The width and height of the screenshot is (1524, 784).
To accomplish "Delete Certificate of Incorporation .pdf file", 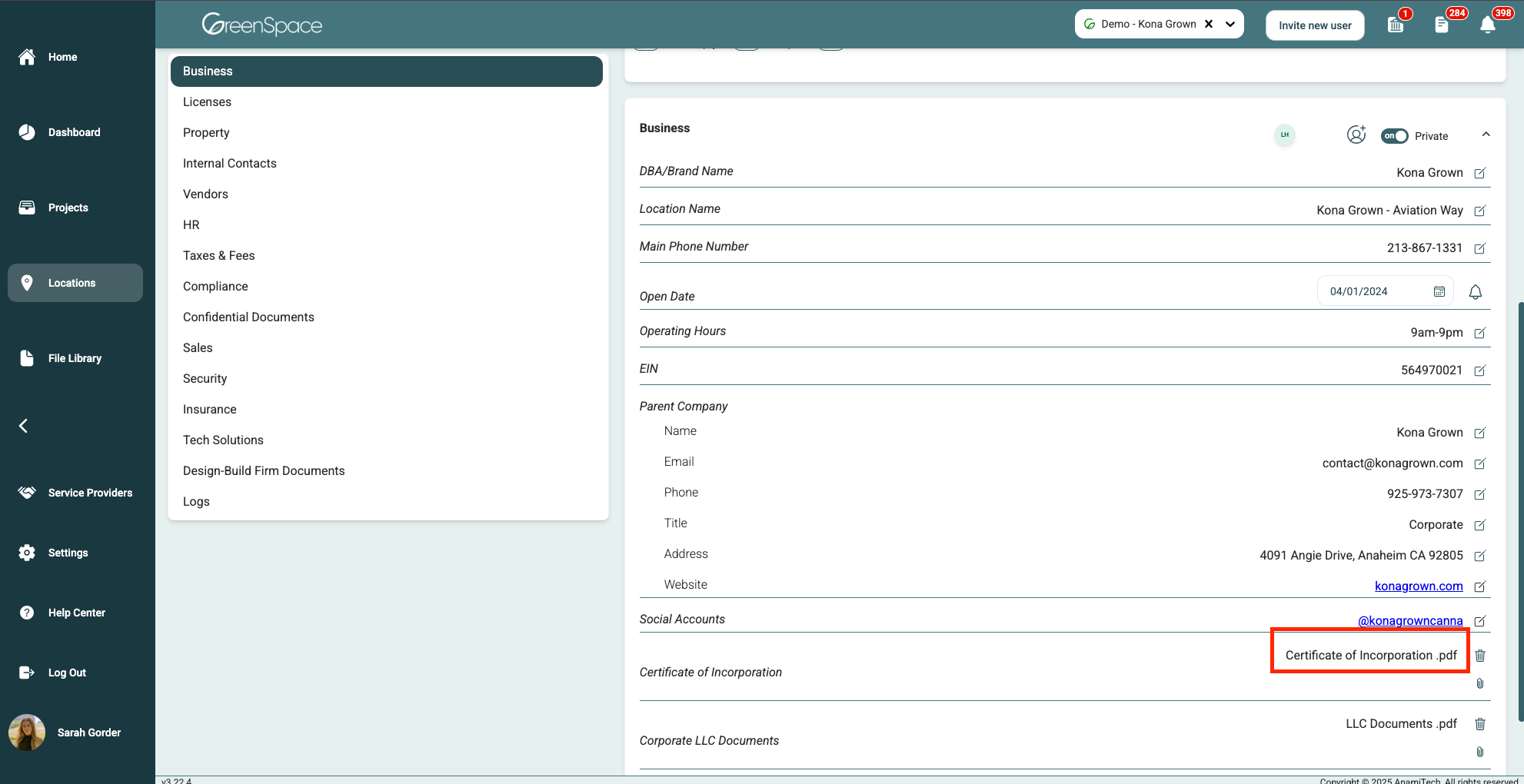I will pyautogui.click(x=1480, y=656).
